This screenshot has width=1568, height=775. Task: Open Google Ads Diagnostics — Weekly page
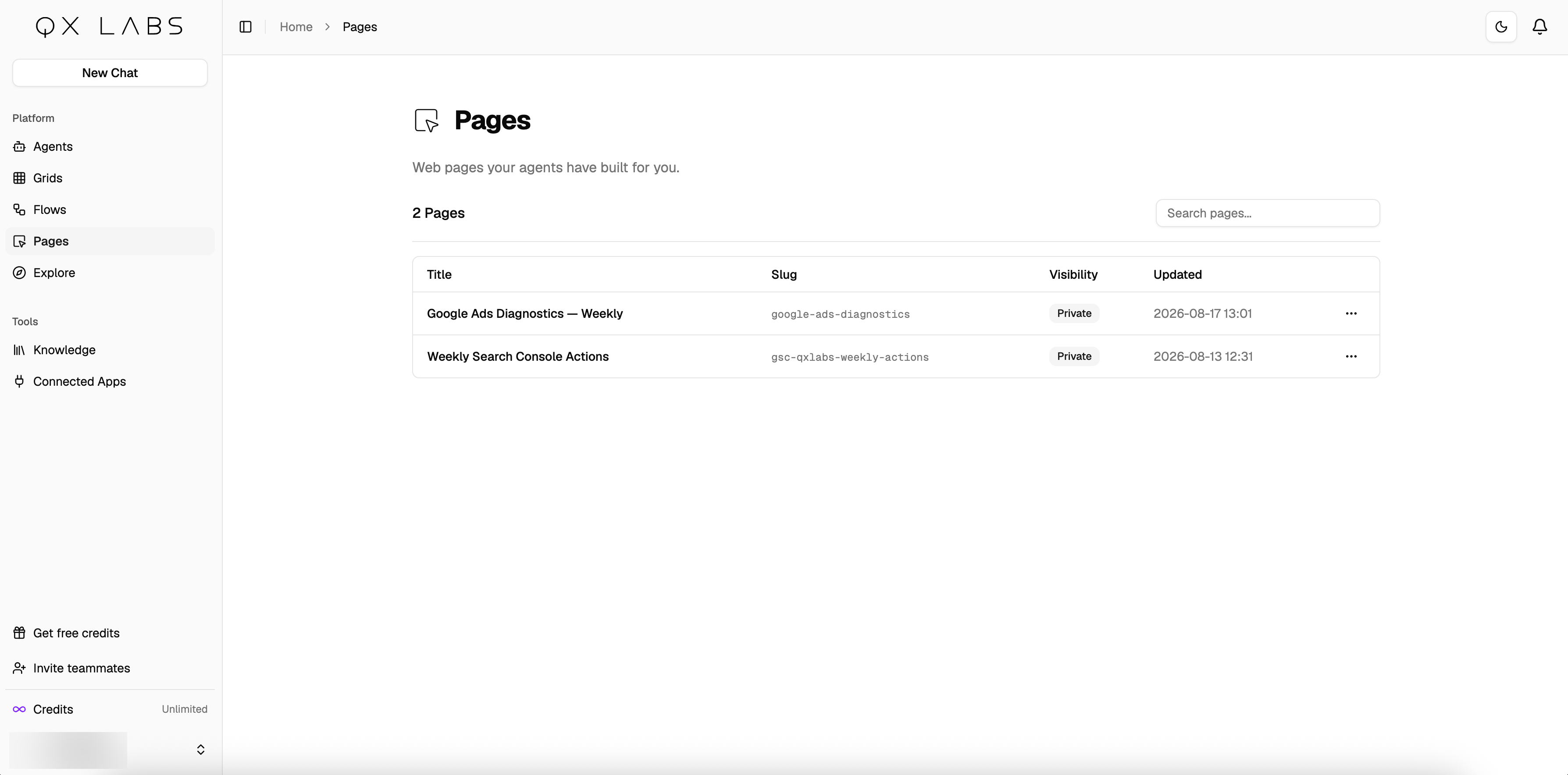(525, 314)
